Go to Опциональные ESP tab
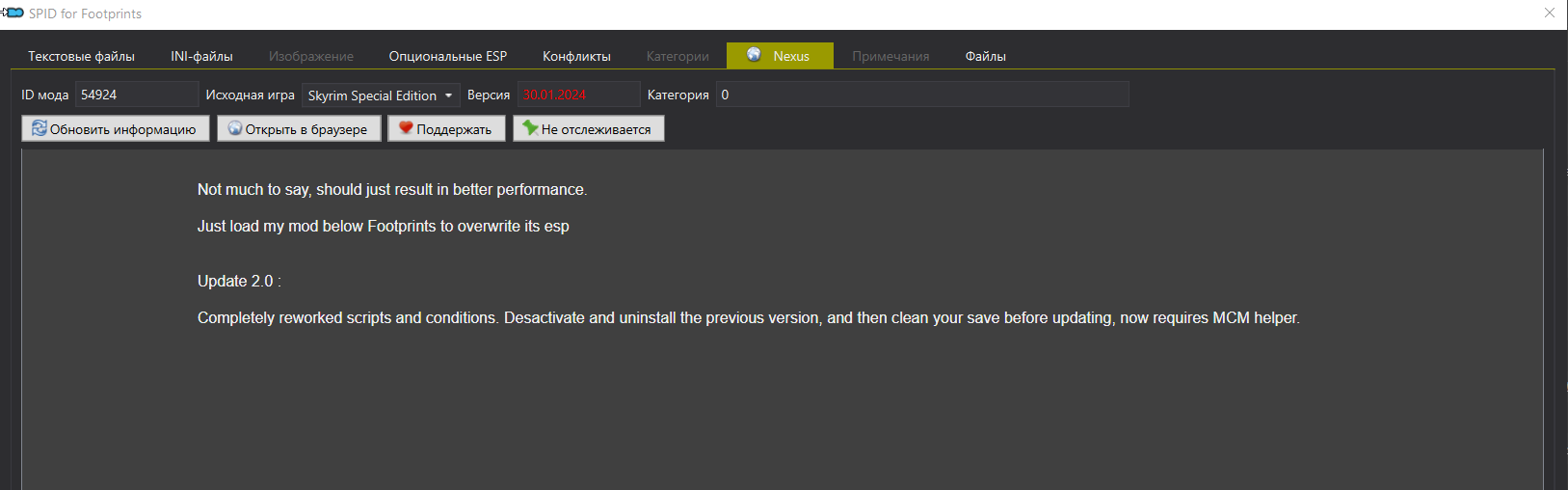Viewport: 1568px width, 490px height. [447, 56]
